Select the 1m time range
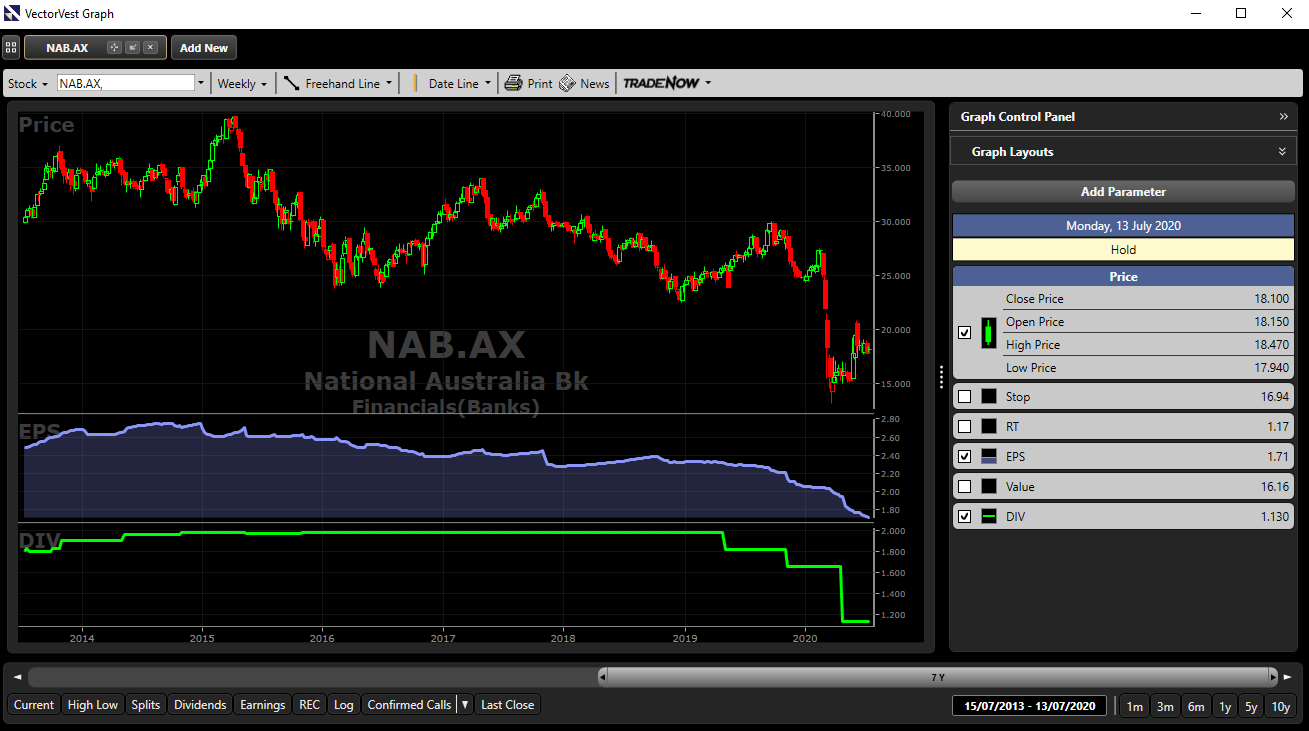 click(x=1134, y=706)
